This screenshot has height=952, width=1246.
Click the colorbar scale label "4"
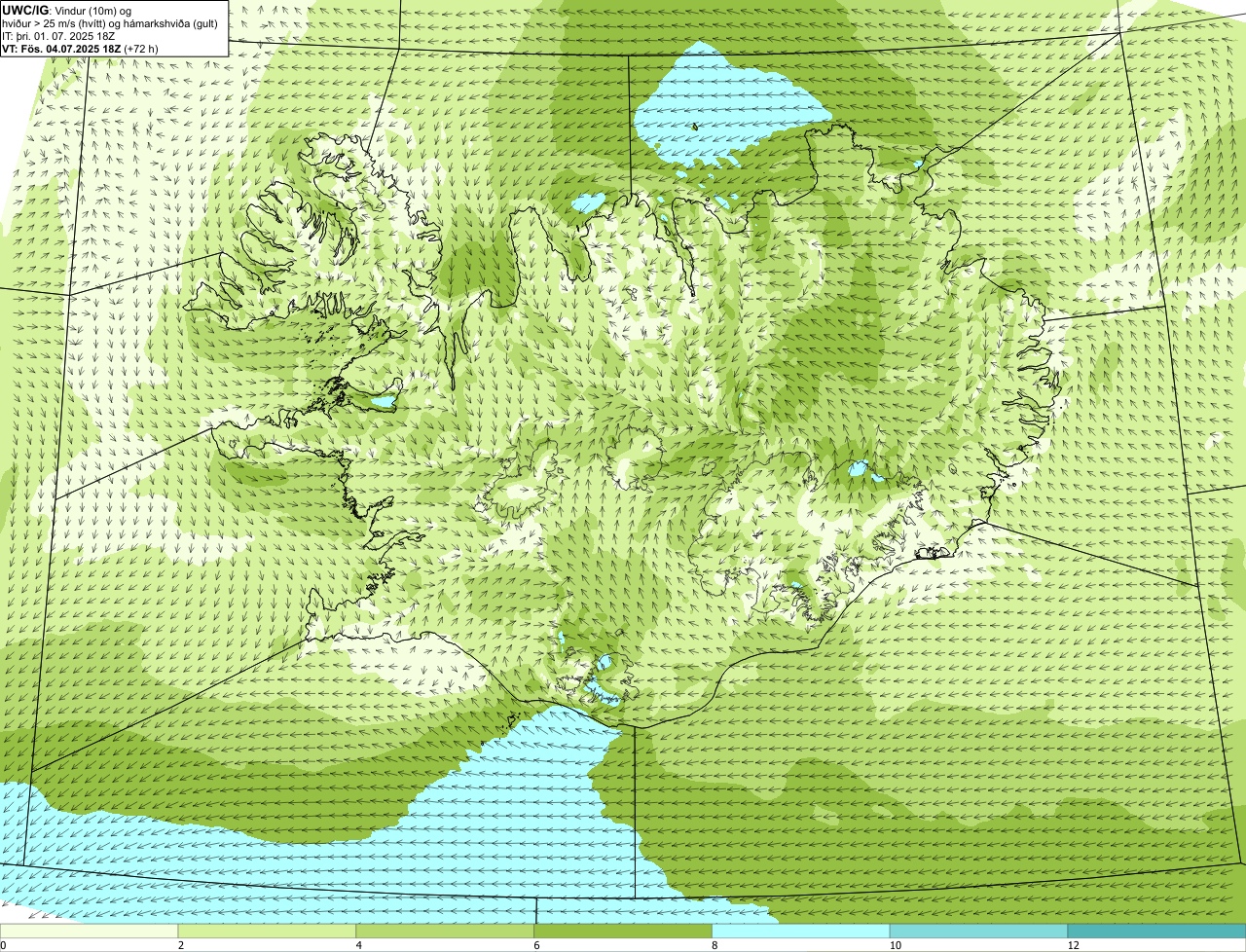pos(359,945)
